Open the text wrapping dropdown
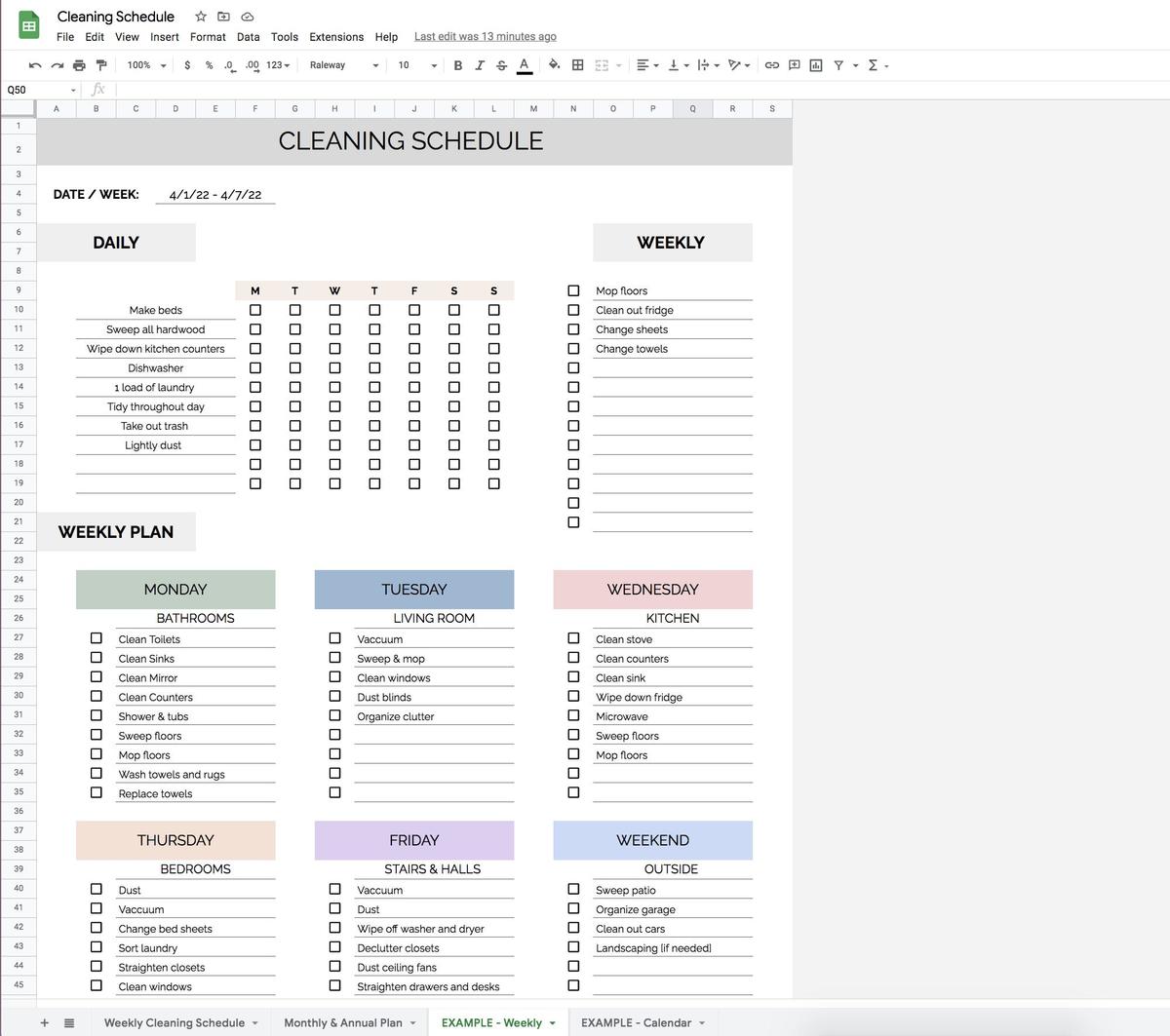Image resolution: width=1170 pixels, height=1036 pixels. tap(709, 65)
